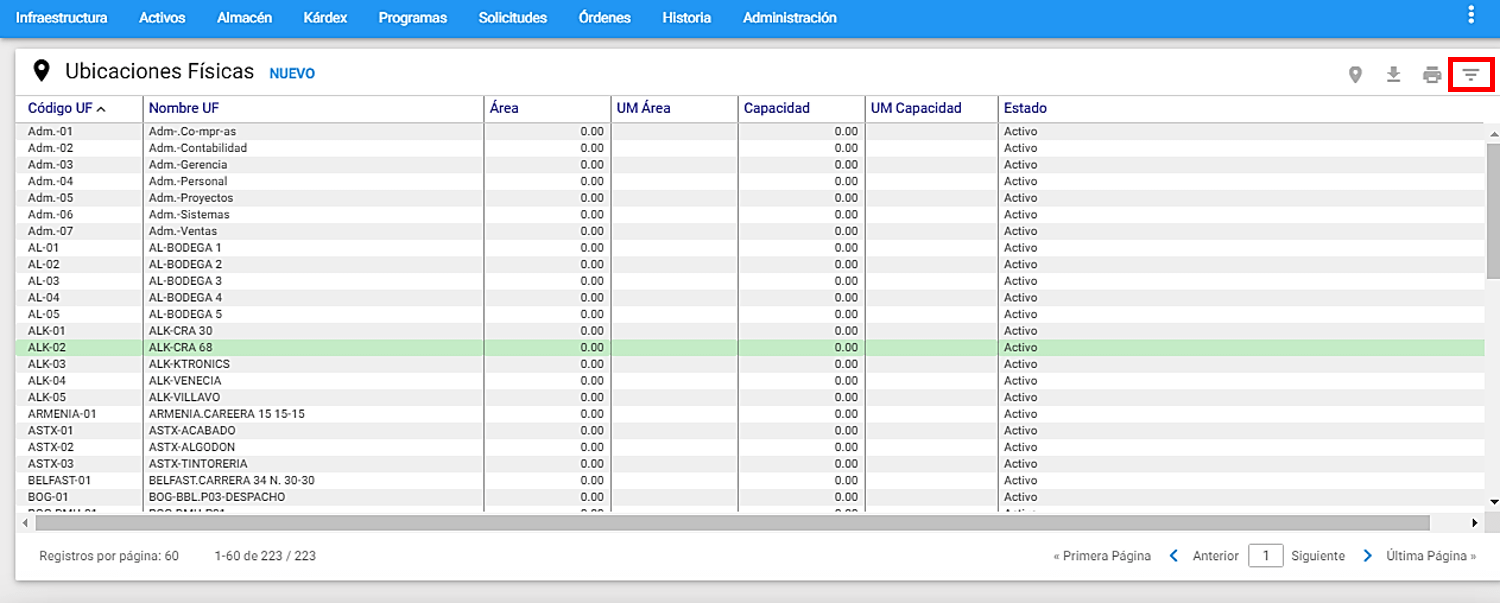Open the Historia menu
1500x603 pixels.
(x=687, y=18)
